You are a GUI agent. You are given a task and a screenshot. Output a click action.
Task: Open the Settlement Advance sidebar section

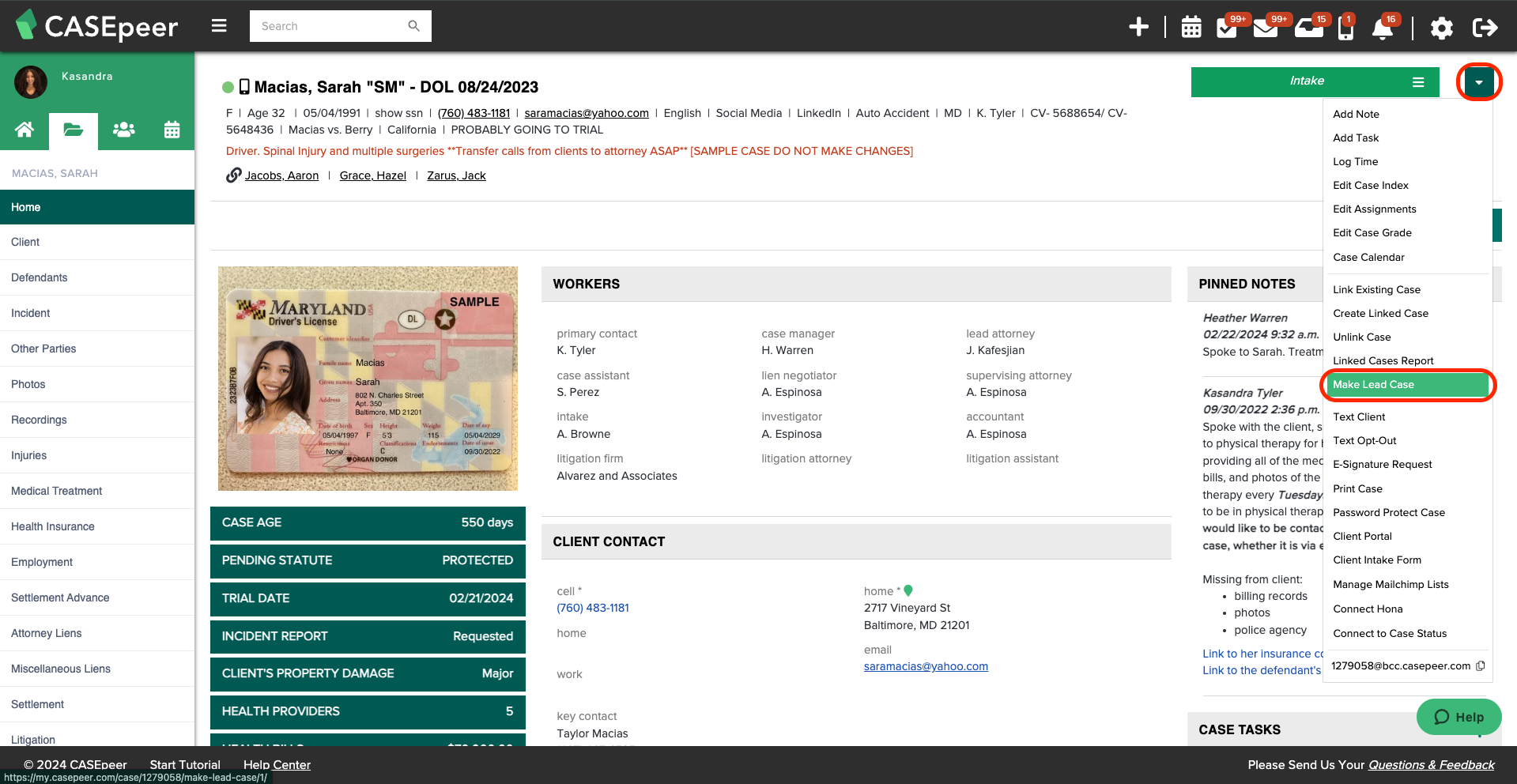97,597
